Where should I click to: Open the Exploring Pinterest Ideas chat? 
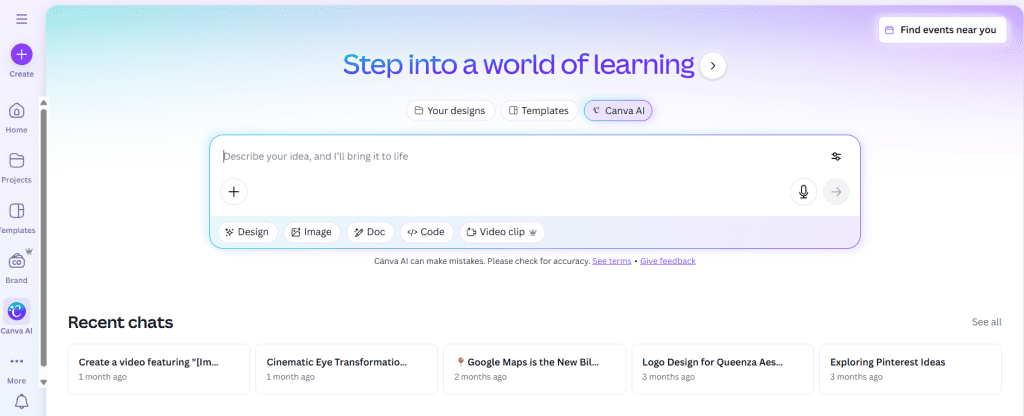(910, 369)
